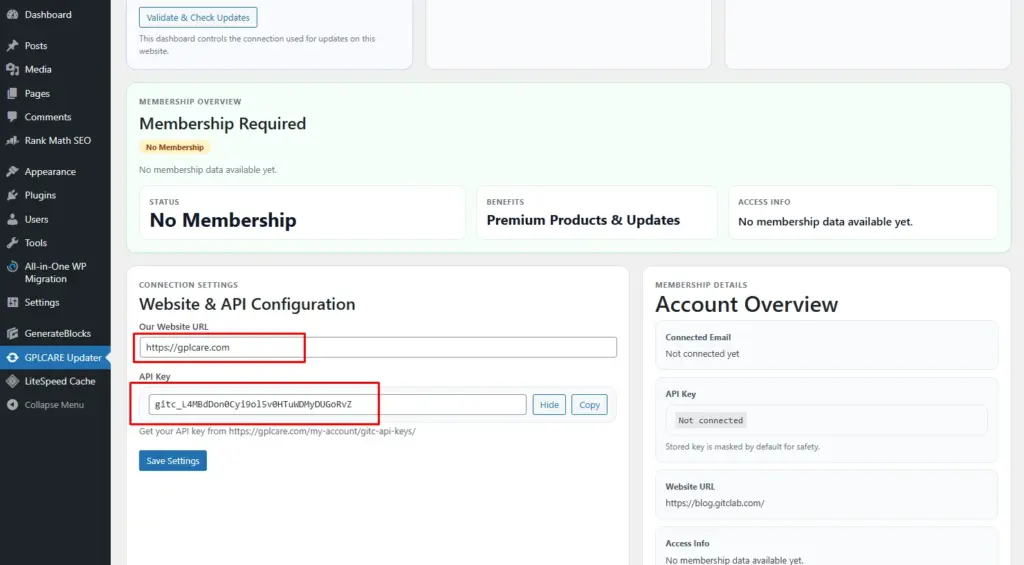This screenshot has height=565, width=1024.
Task: Click the Media icon in sidebar
Action: 12,70
